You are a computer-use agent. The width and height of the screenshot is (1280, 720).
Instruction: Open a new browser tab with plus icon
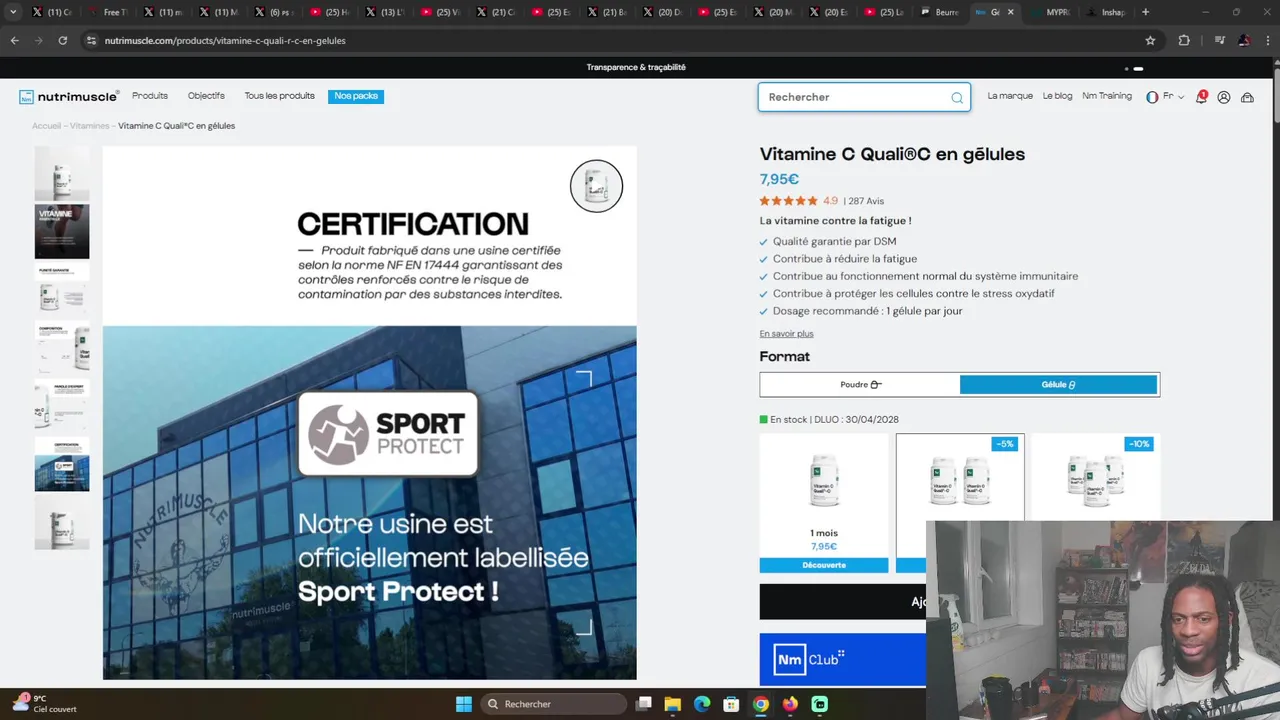click(x=1145, y=12)
